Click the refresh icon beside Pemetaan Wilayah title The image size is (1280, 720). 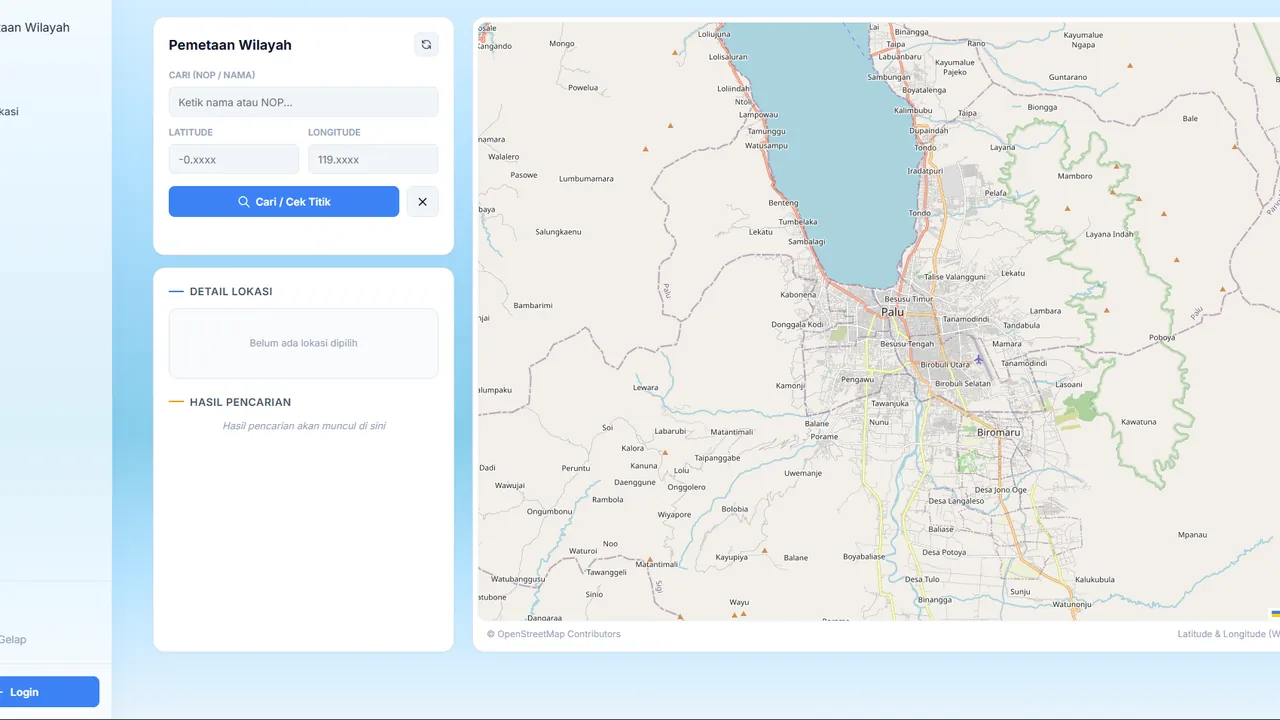(x=426, y=45)
